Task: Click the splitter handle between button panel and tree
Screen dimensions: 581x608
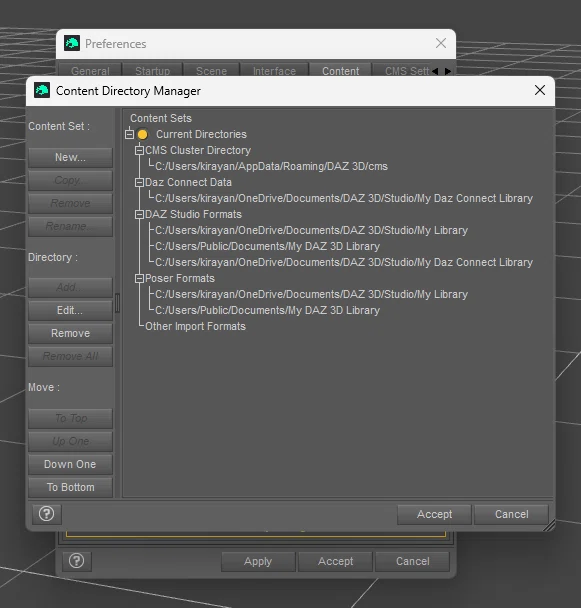Action: pos(118,303)
